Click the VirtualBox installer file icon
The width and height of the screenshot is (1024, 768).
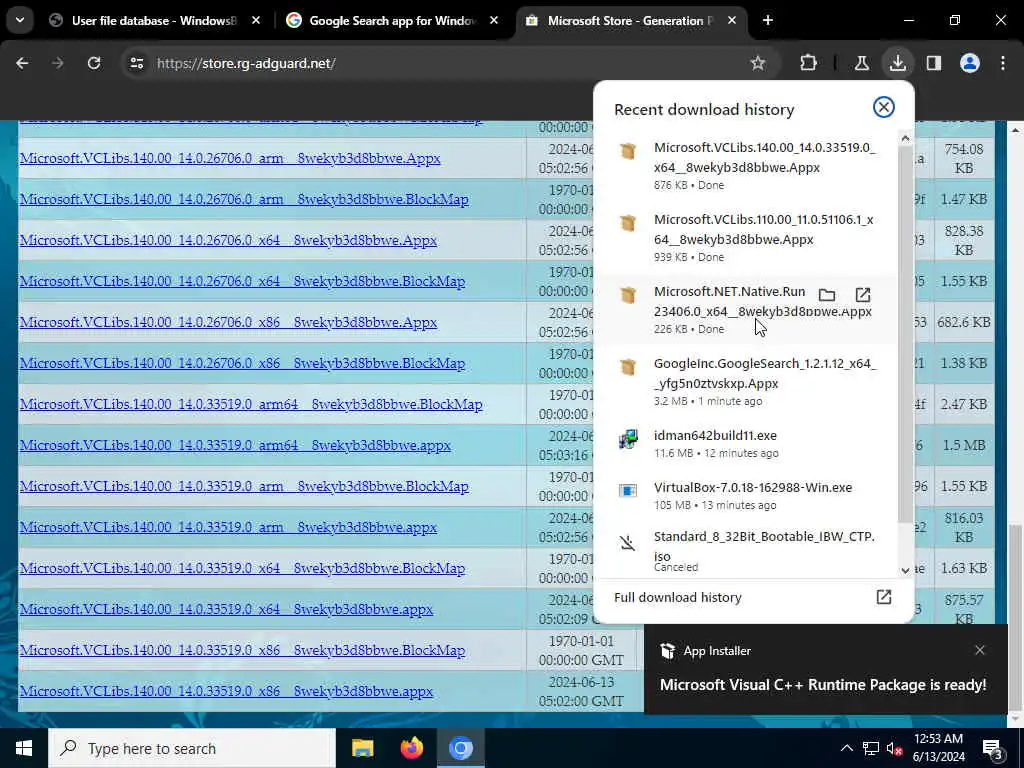tap(628, 490)
